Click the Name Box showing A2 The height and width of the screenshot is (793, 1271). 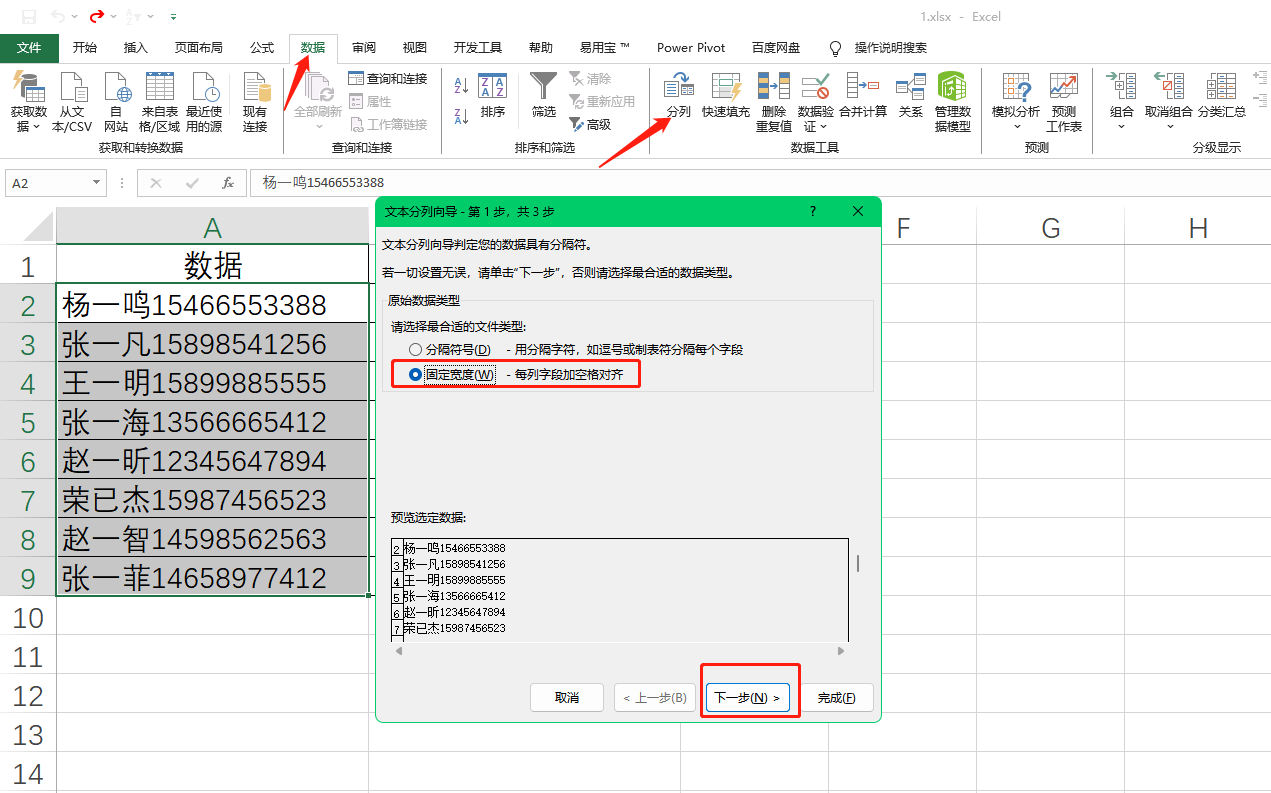47,183
